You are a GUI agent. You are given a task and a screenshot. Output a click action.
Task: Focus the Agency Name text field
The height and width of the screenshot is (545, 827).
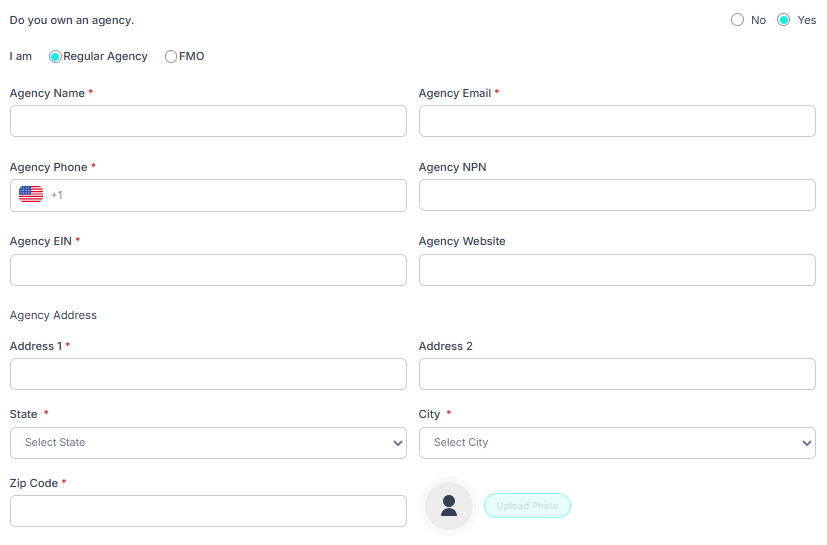208,121
